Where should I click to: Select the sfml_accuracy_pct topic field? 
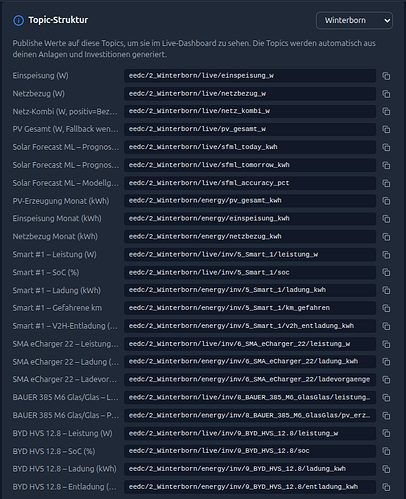click(250, 183)
